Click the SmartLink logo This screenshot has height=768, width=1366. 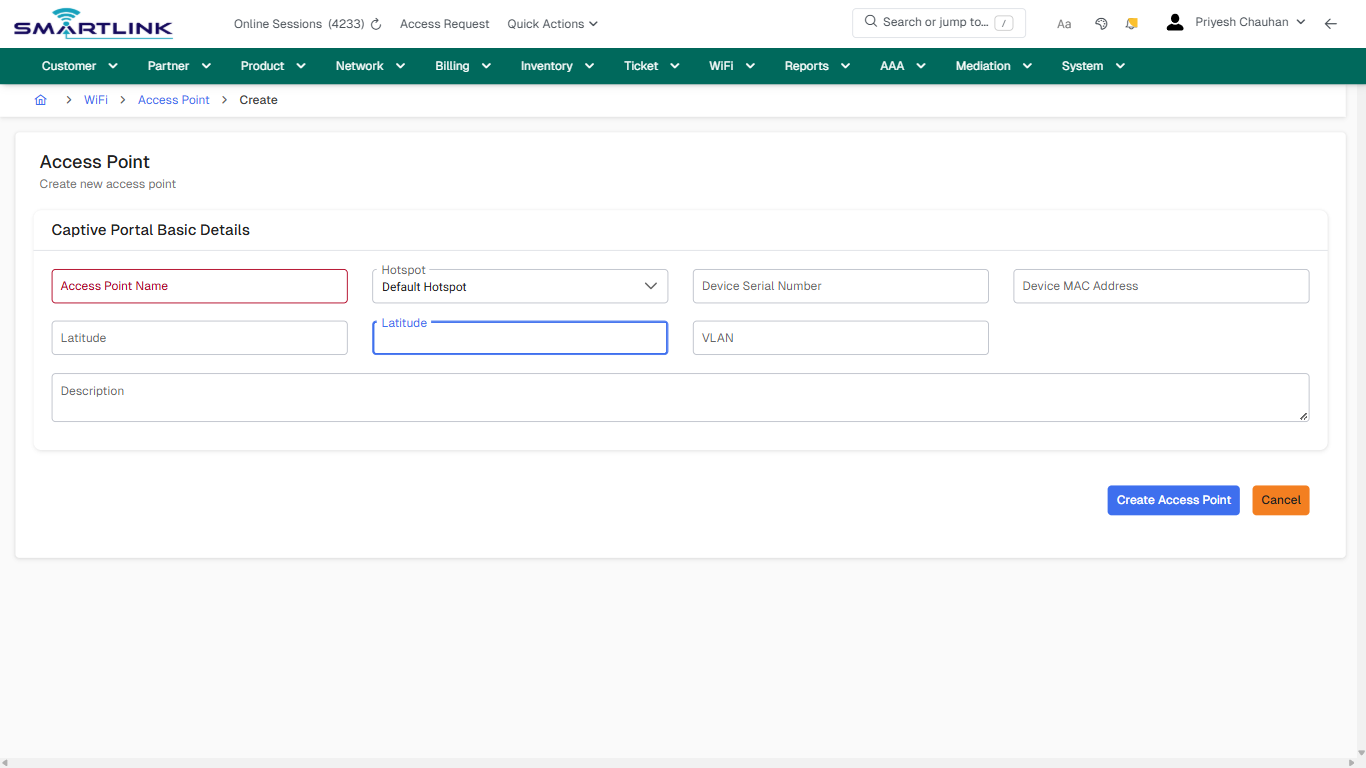click(93, 23)
